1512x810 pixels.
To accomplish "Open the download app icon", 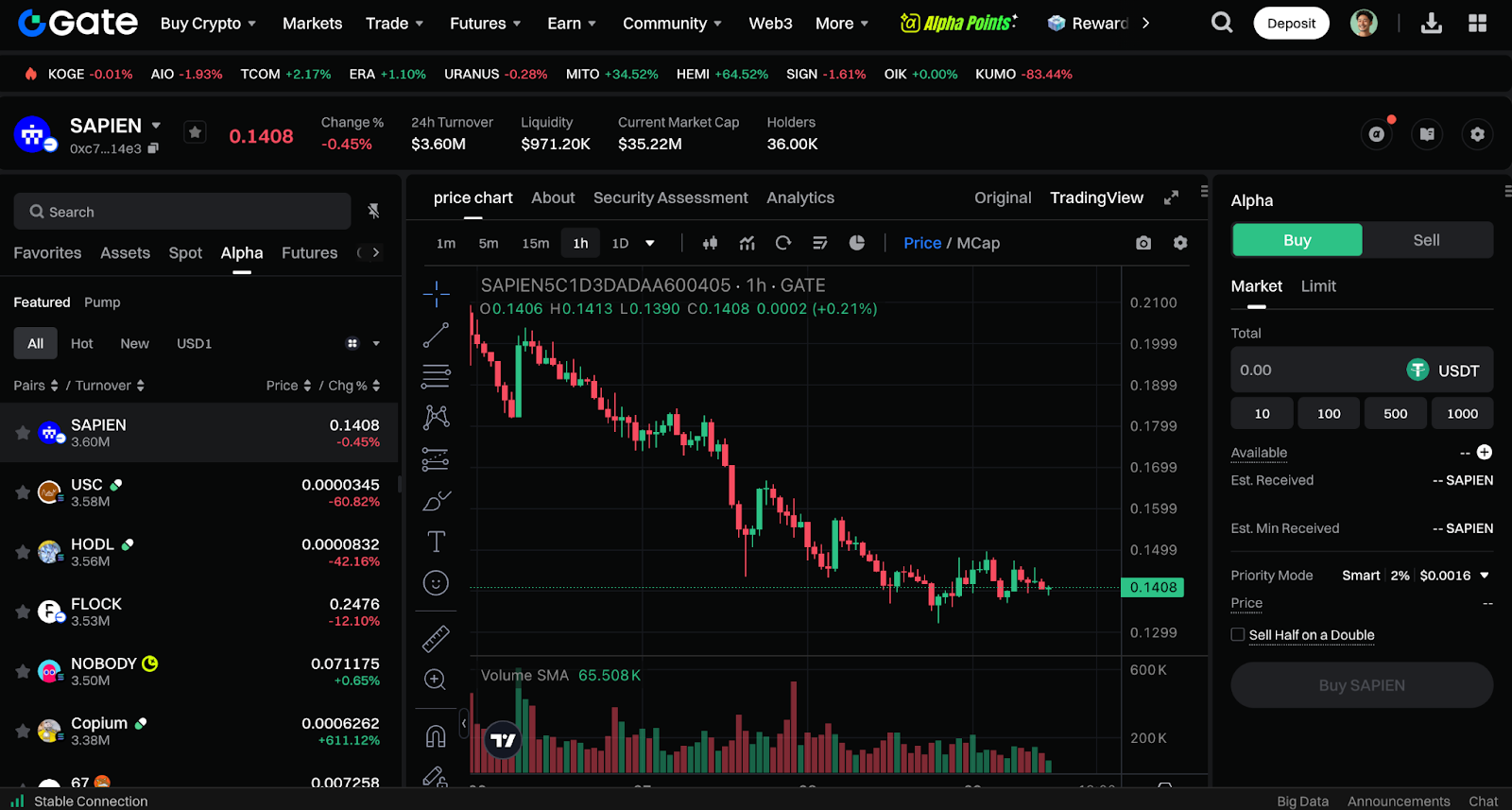I will (x=1432, y=23).
